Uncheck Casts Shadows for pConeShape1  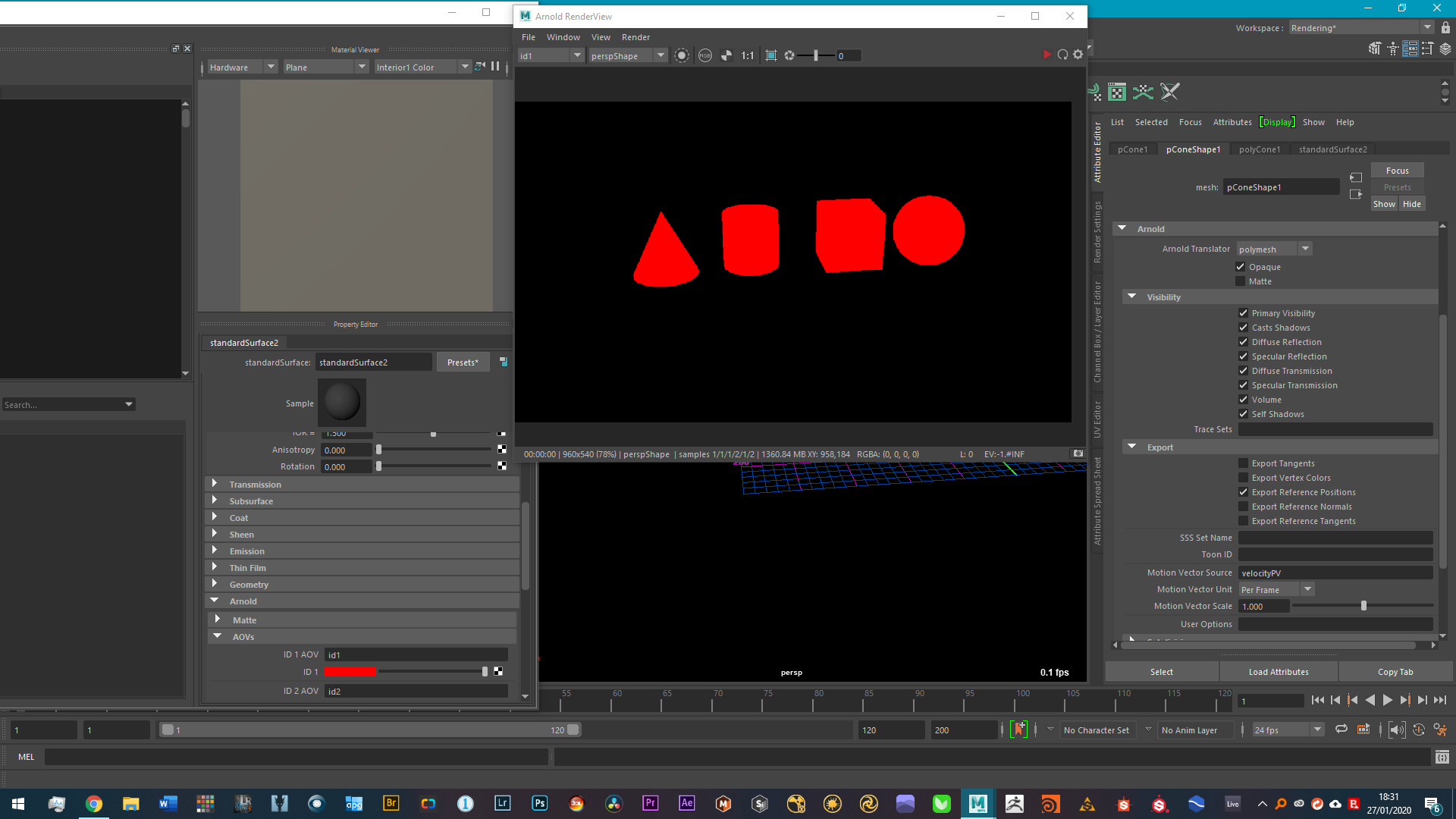(x=1244, y=327)
